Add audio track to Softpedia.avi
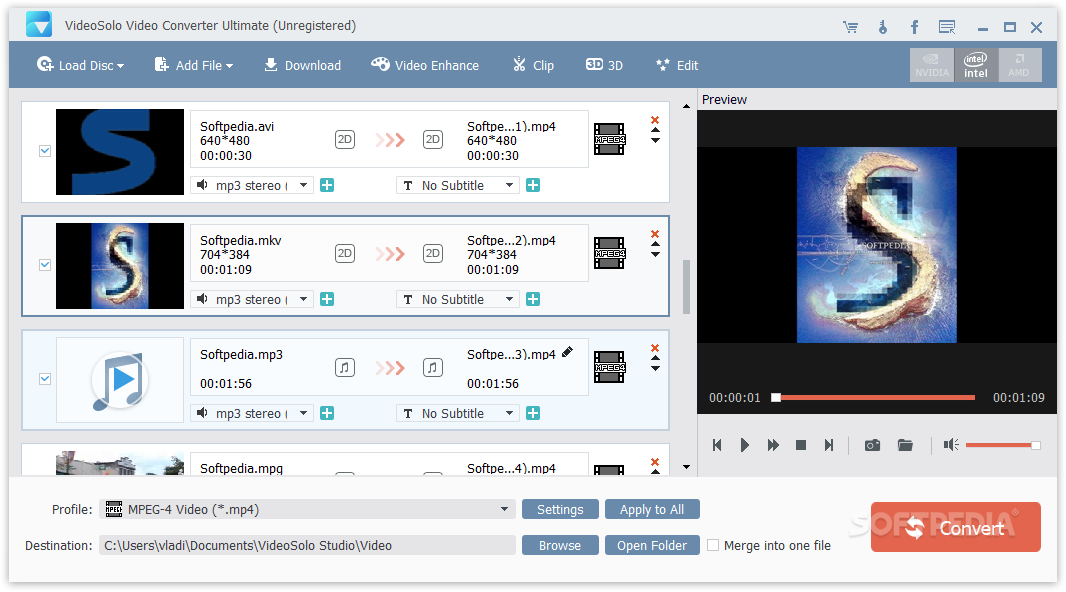This screenshot has width=1066, height=592. coord(327,186)
